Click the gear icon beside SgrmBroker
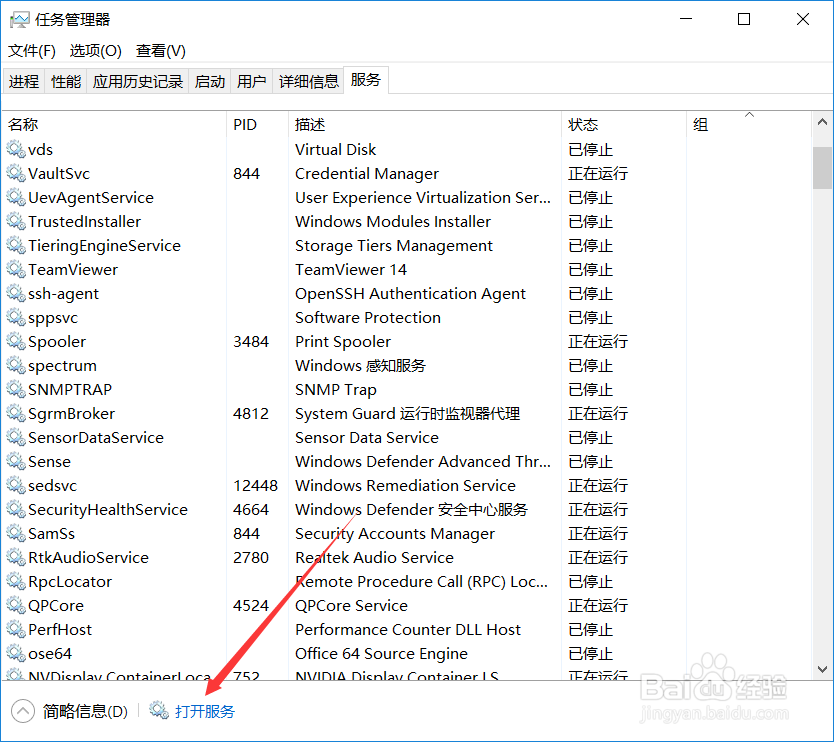The height and width of the screenshot is (742, 834). click(16, 413)
